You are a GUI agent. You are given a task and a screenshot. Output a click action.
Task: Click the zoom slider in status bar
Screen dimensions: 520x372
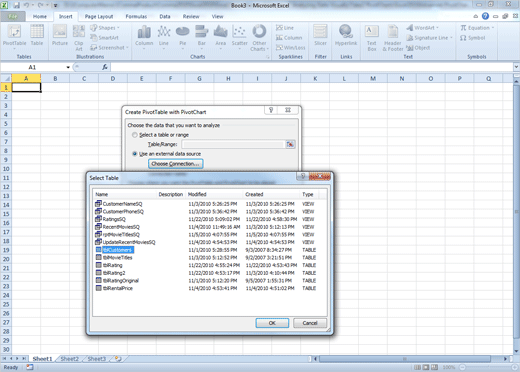[x=488, y=367]
